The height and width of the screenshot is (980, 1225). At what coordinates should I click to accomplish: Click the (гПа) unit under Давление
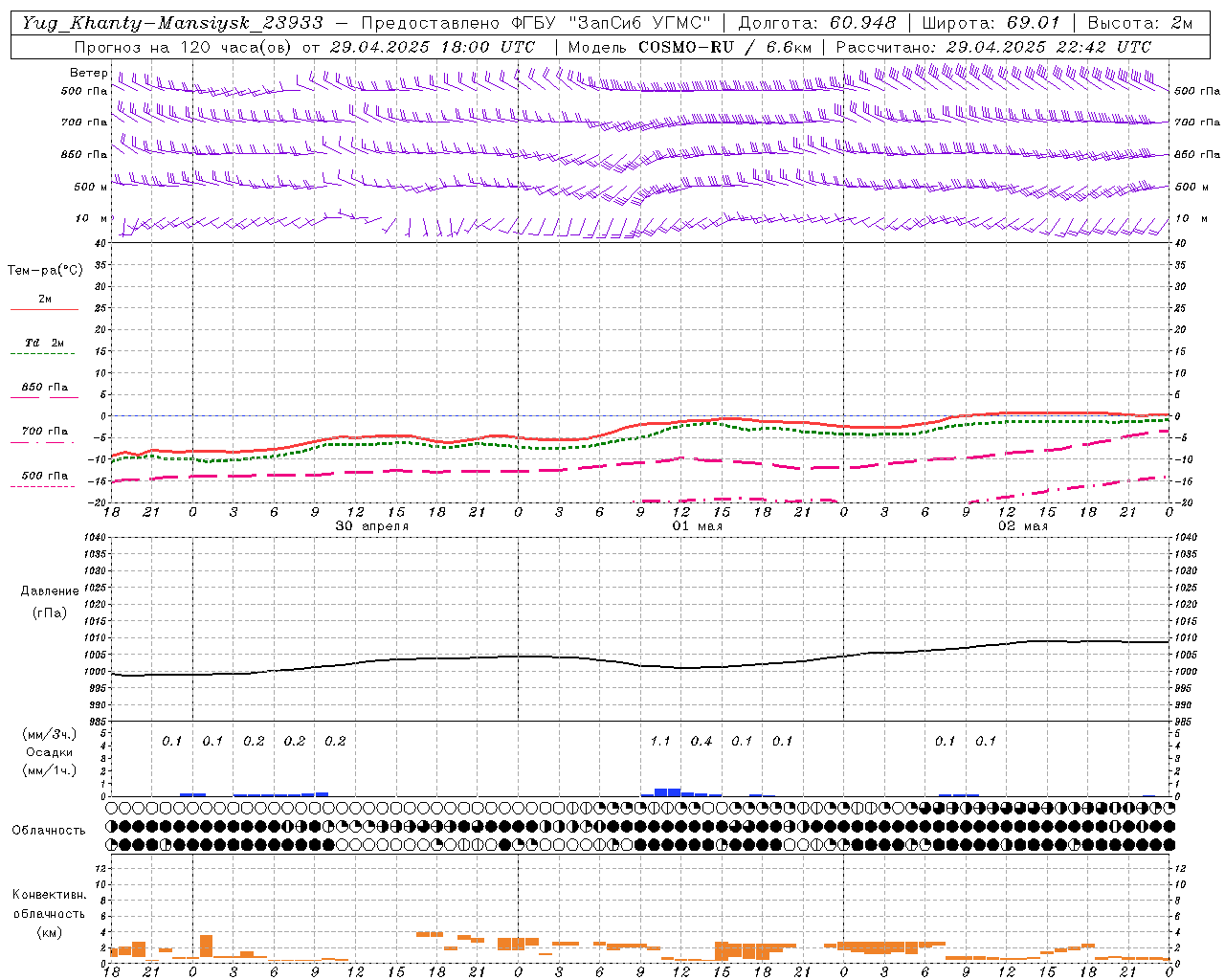pos(50,613)
